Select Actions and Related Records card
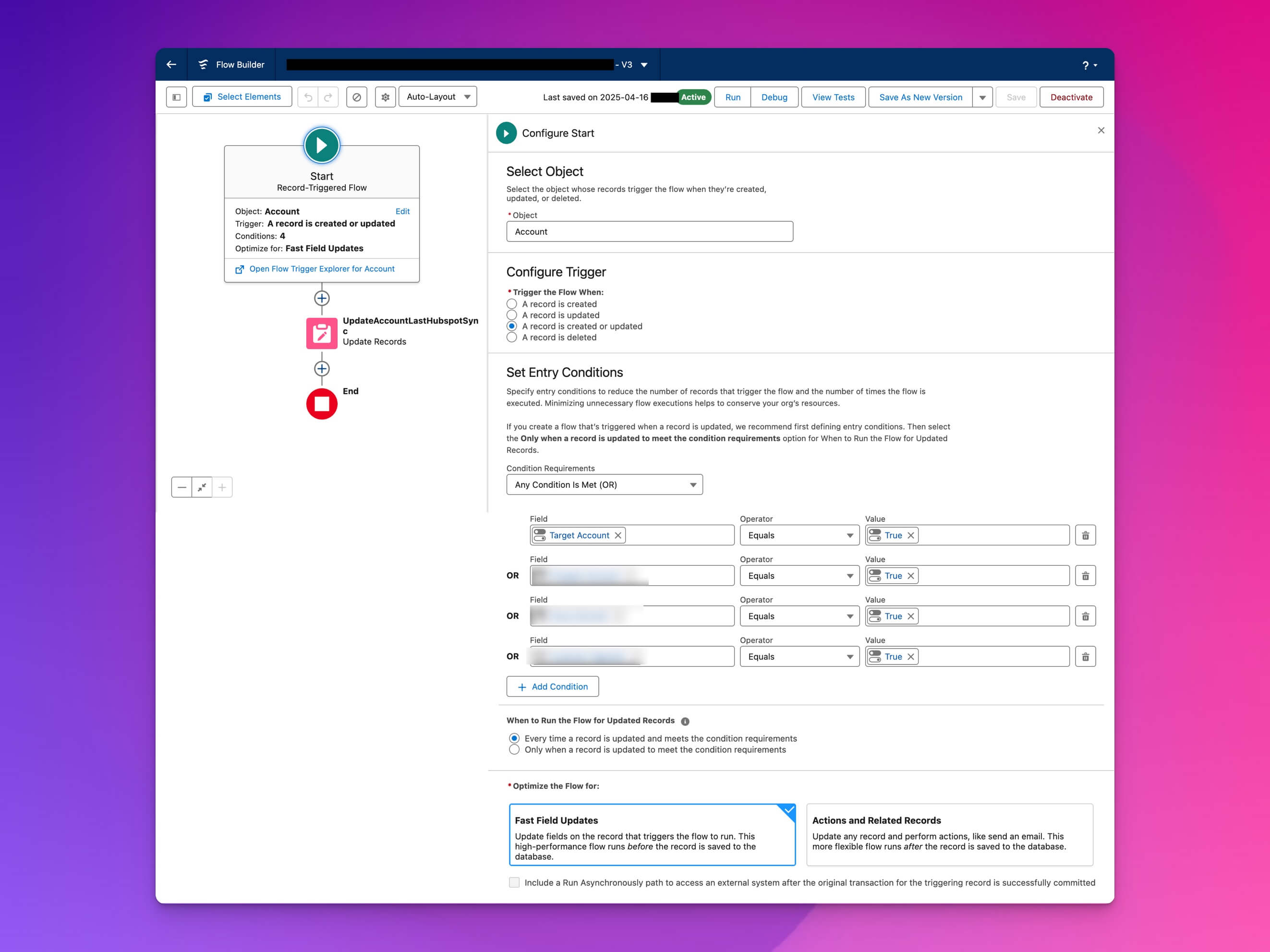This screenshot has height=952, width=1270. point(950,834)
